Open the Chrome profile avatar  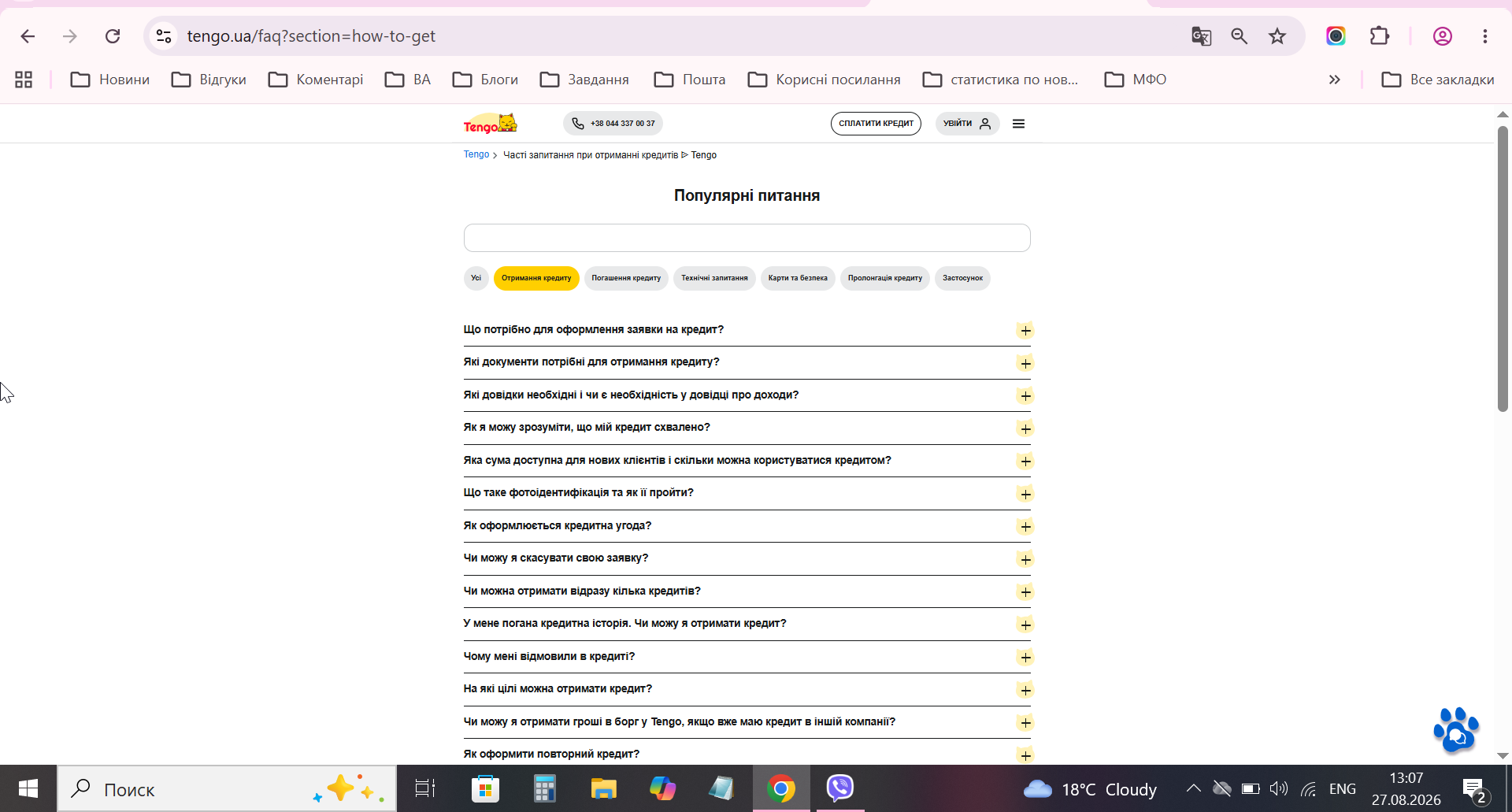click(1442, 36)
